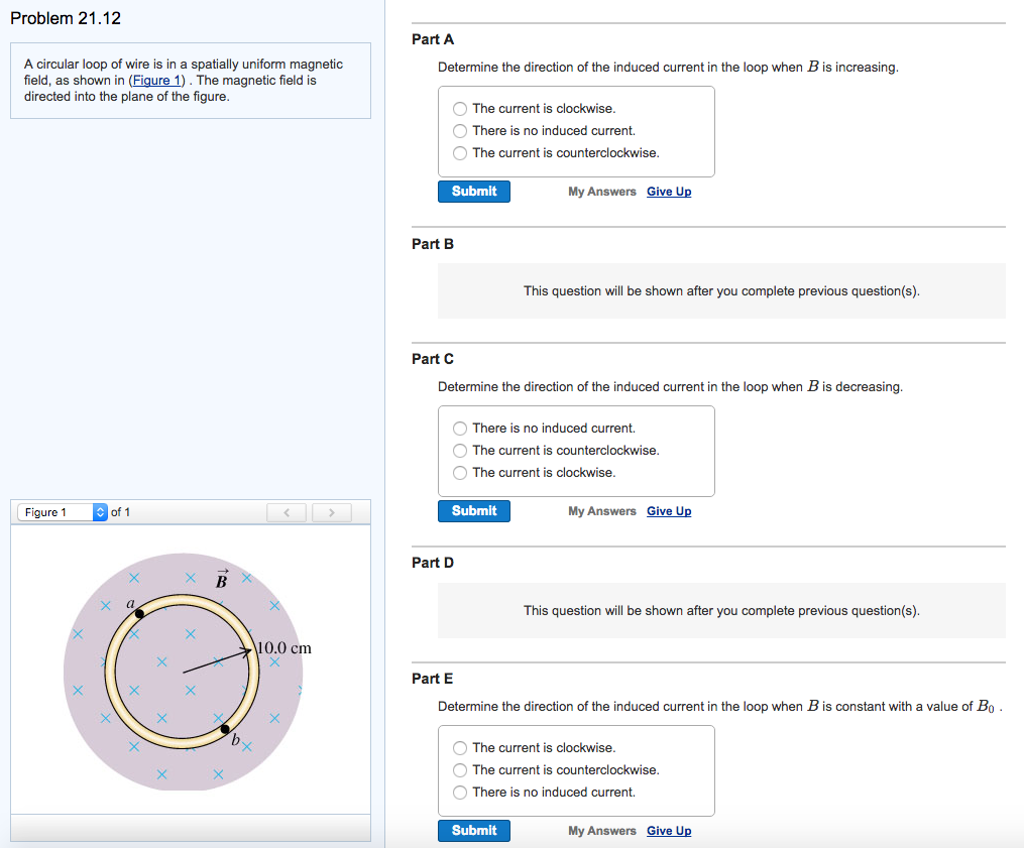
Task: Select 'There is no induced current' in Part A
Action: click(460, 131)
